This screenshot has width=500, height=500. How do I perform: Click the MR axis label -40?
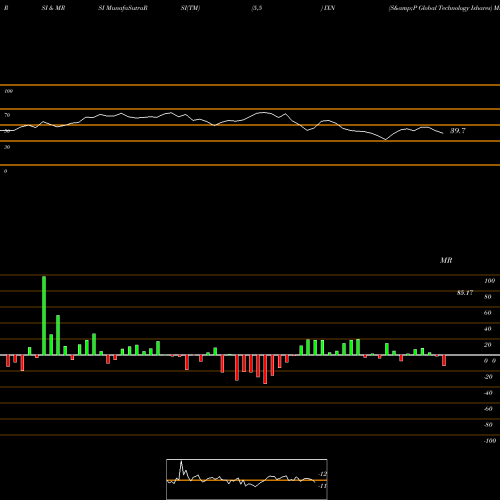pyautogui.click(x=488, y=393)
